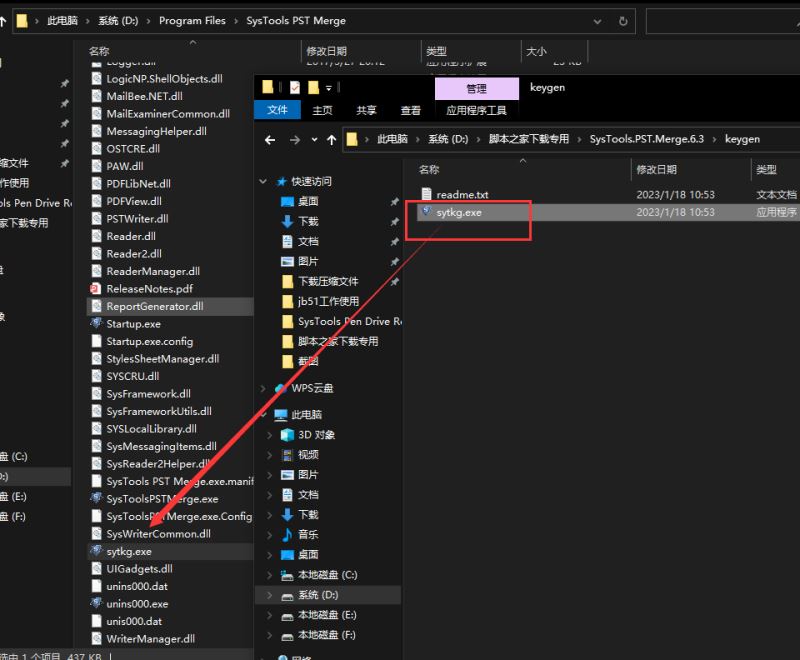Select readme.txt file icon in keygen folder
The height and width of the screenshot is (660, 800).
427,194
